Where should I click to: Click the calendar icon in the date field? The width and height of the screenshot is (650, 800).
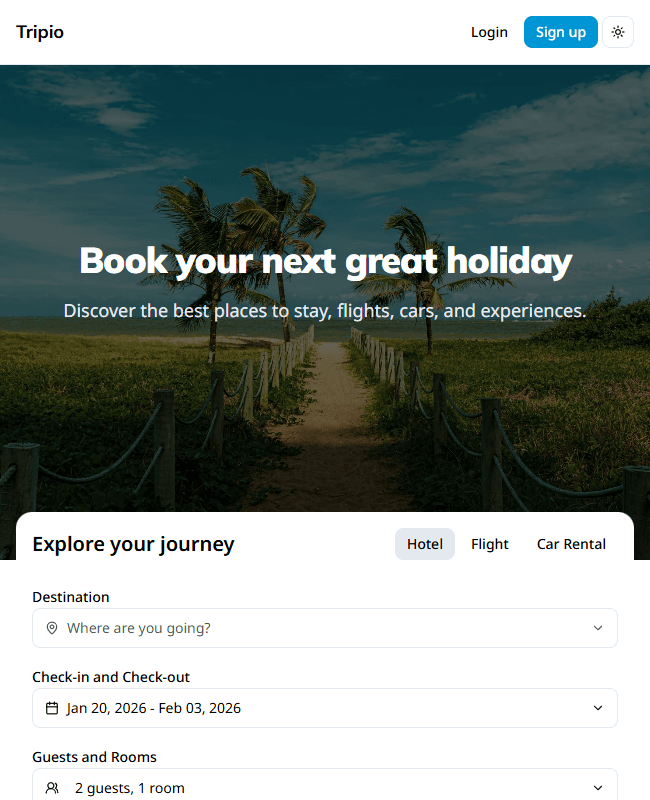(x=52, y=708)
